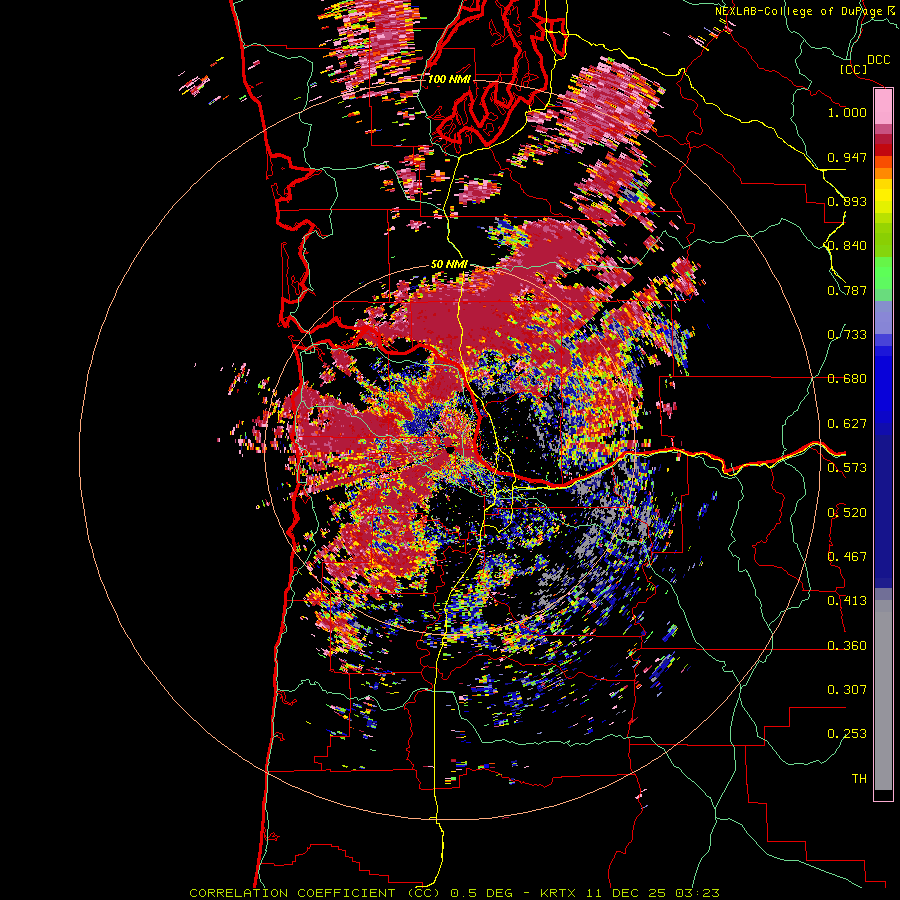Select the 0.840 color scale value
The width and height of the screenshot is (900, 900).
tap(847, 246)
